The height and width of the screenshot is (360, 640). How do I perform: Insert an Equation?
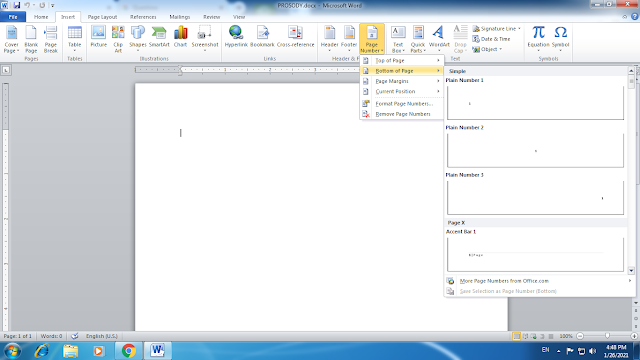tap(538, 39)
